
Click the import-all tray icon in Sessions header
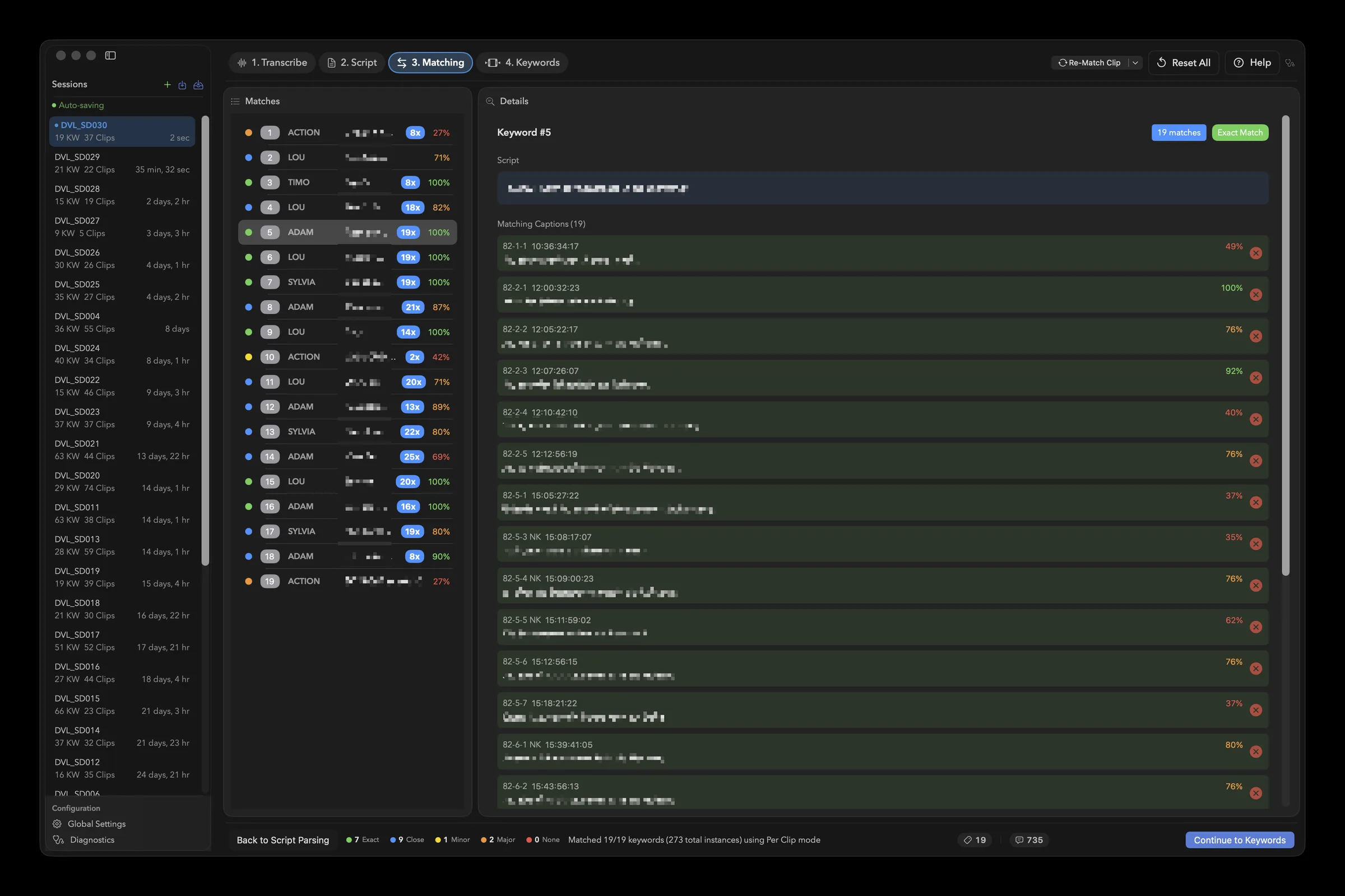click(198, 85)
